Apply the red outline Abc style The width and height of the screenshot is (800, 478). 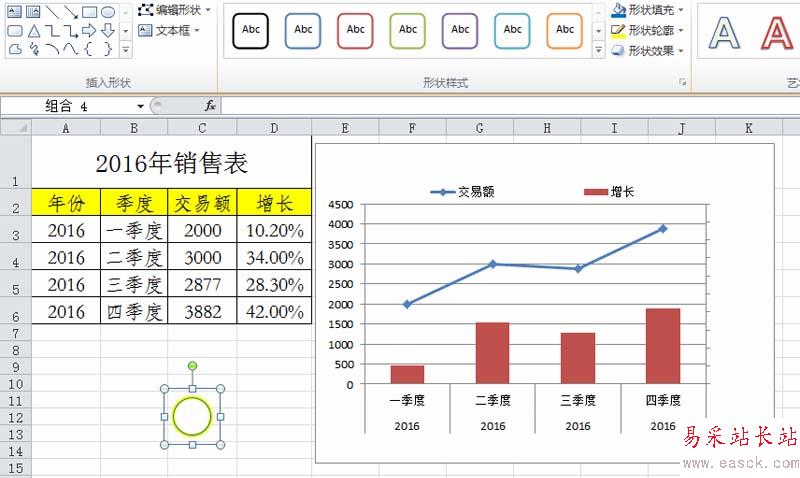355,31
